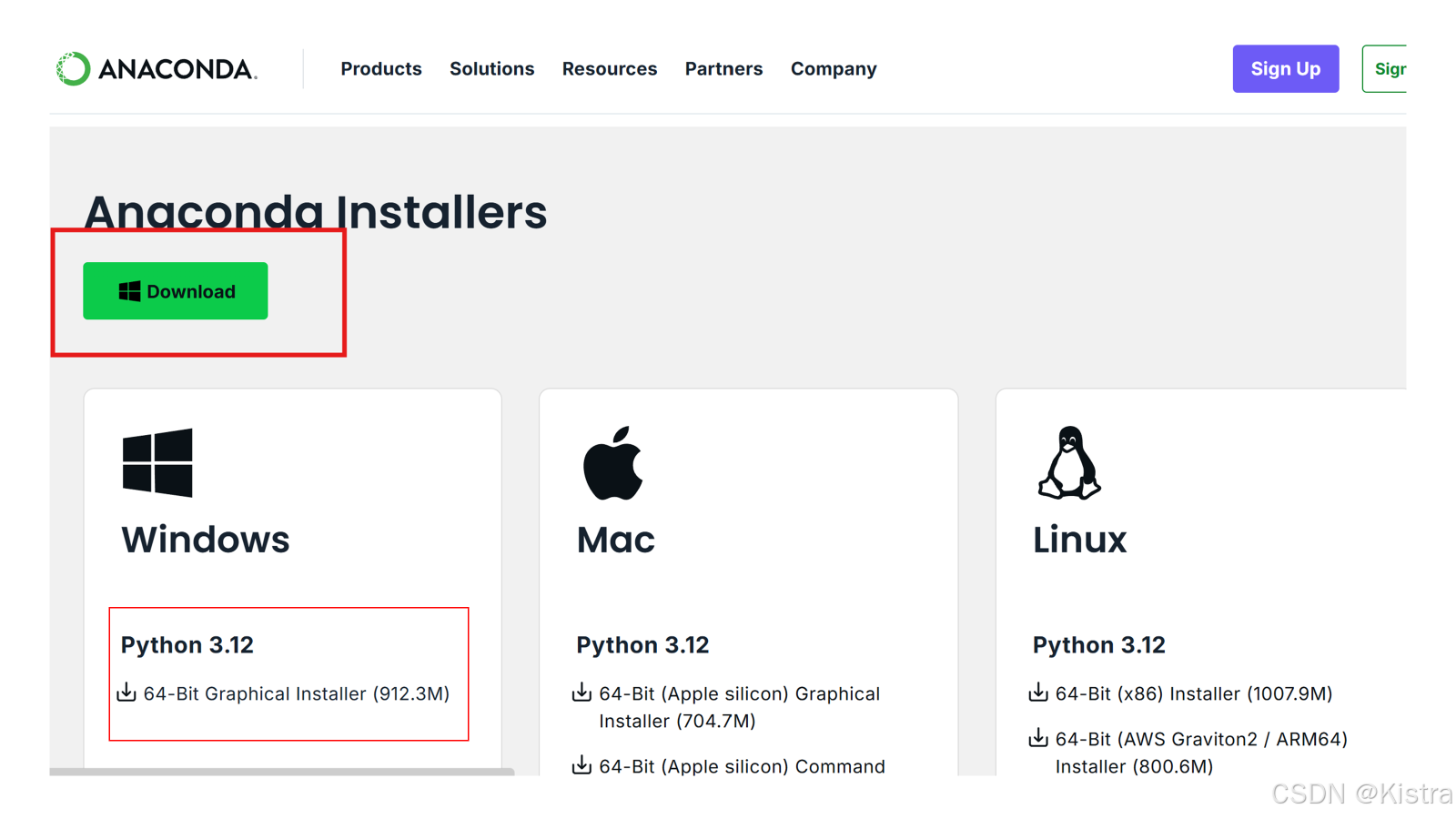Viewport: 1456px width, 819px height.
Task: Click the purple Sign Up button
Action: coord(1286,69)
